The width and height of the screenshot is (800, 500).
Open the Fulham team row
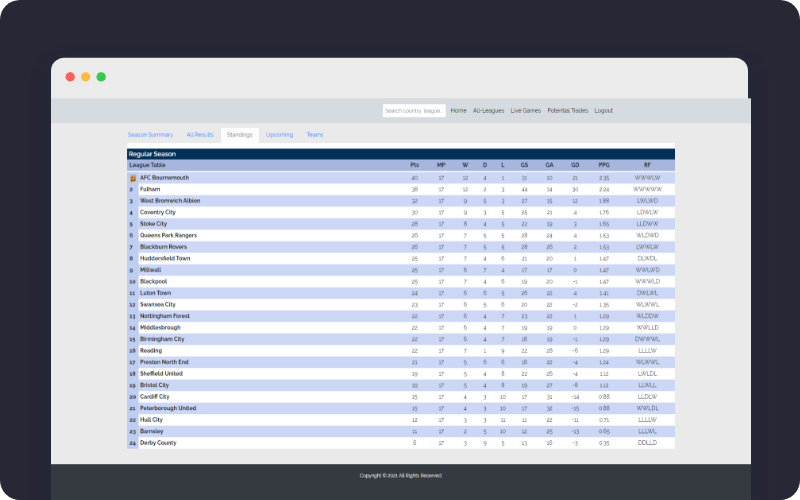(x=150, y=189)
